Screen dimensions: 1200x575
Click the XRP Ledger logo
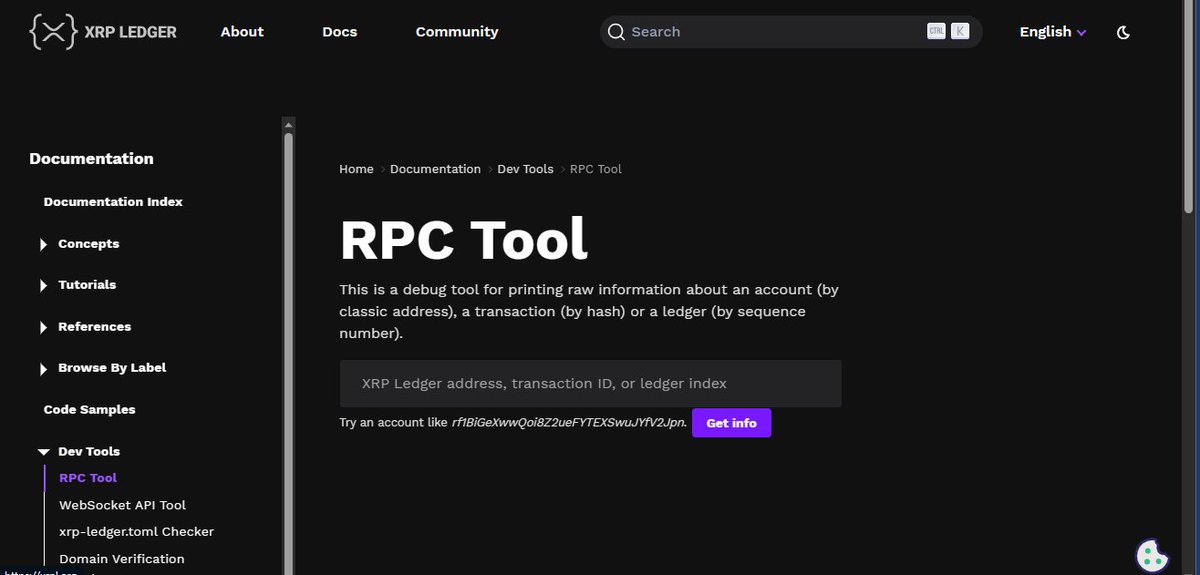tap(103, 32)
